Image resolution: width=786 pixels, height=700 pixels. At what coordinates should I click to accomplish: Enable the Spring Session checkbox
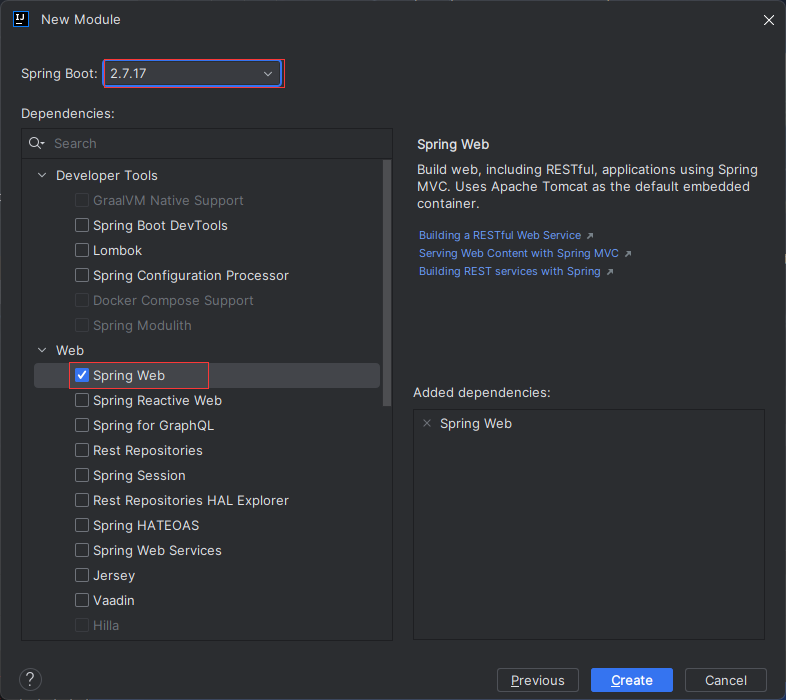[82, 475]
